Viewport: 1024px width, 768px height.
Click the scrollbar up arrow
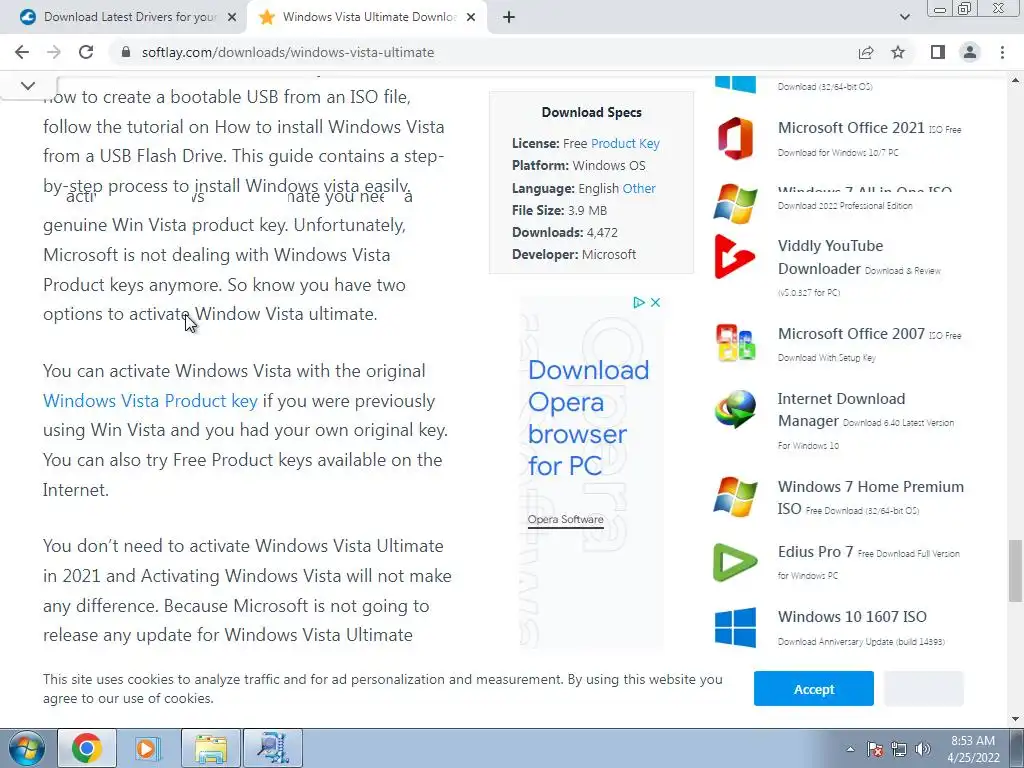coord(1015,80)
